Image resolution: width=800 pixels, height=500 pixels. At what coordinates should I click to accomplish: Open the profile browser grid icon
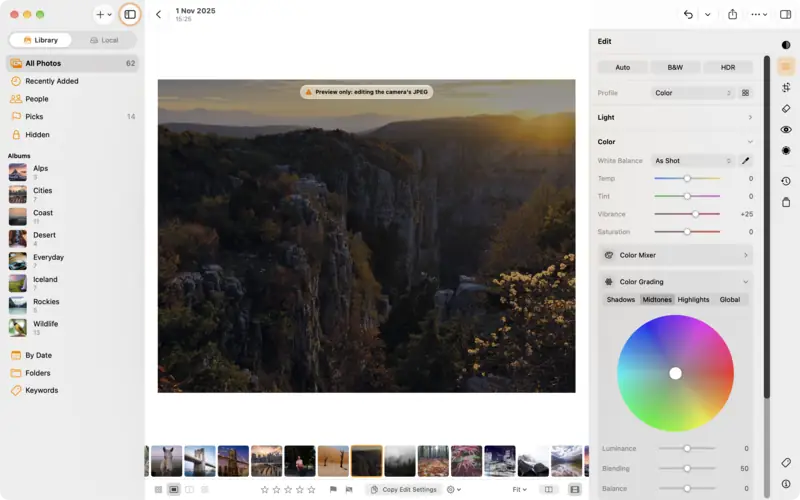click(745, 93)
